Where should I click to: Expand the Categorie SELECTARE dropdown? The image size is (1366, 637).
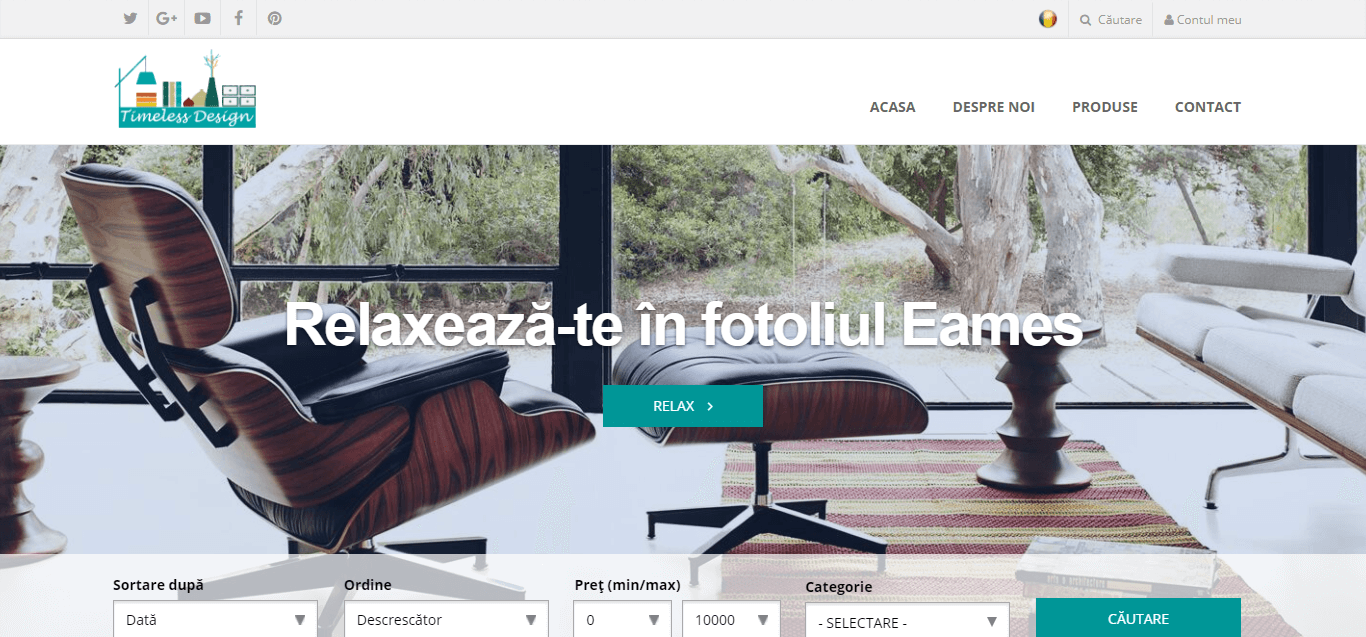[x=907, y=621]
